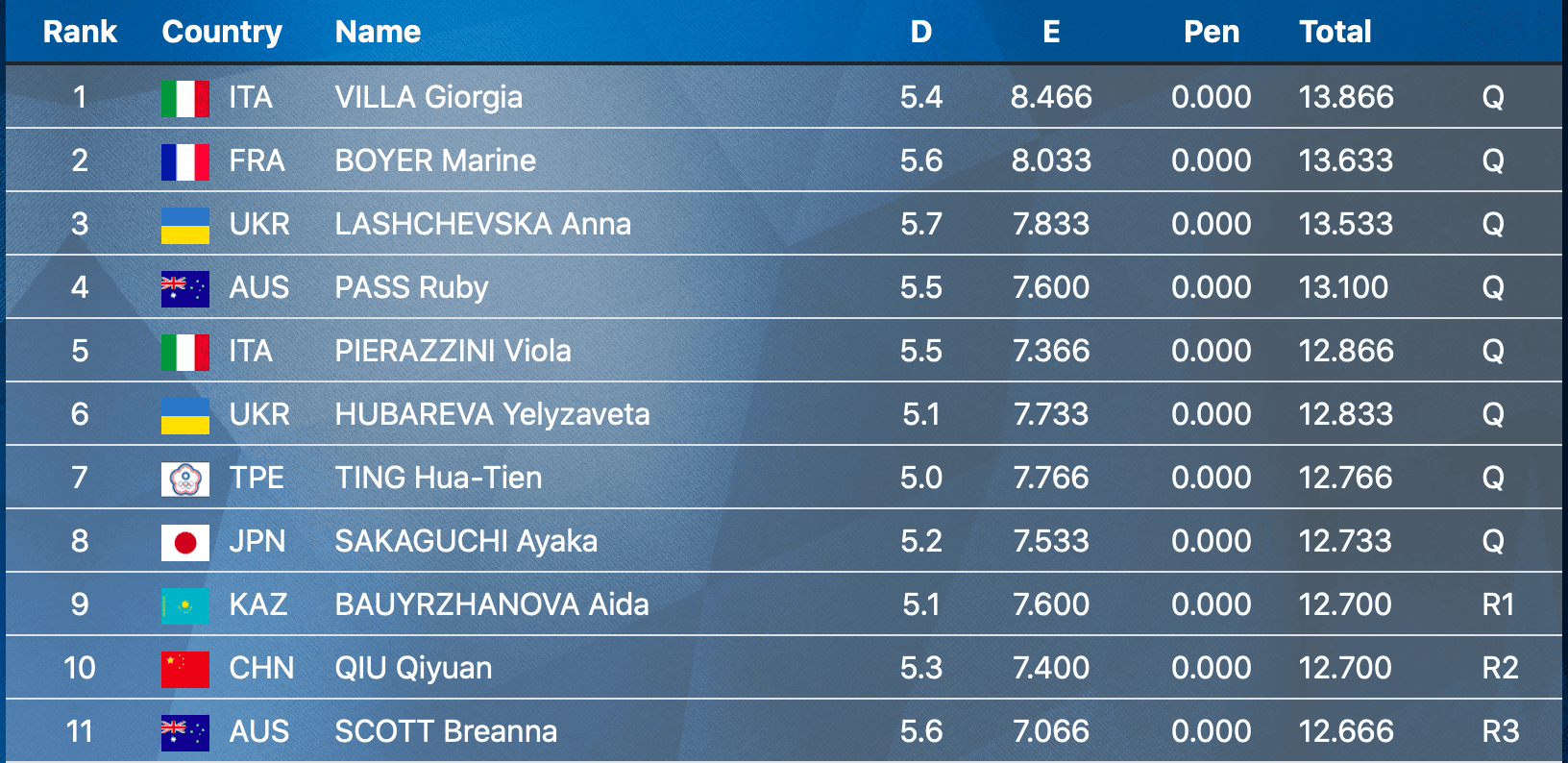Click Italy flag beside PIERAZZINI Viola
1568x763 pixels.
point(184,352)
